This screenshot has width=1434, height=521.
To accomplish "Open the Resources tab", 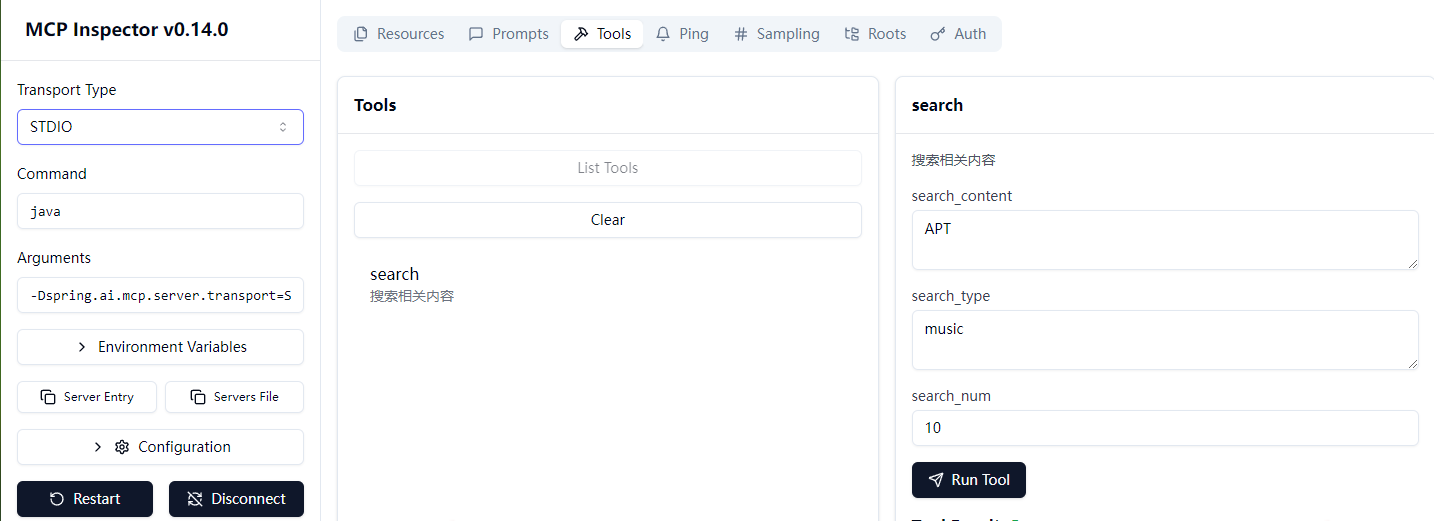I will pyautogui.click(x=399, y=34).
